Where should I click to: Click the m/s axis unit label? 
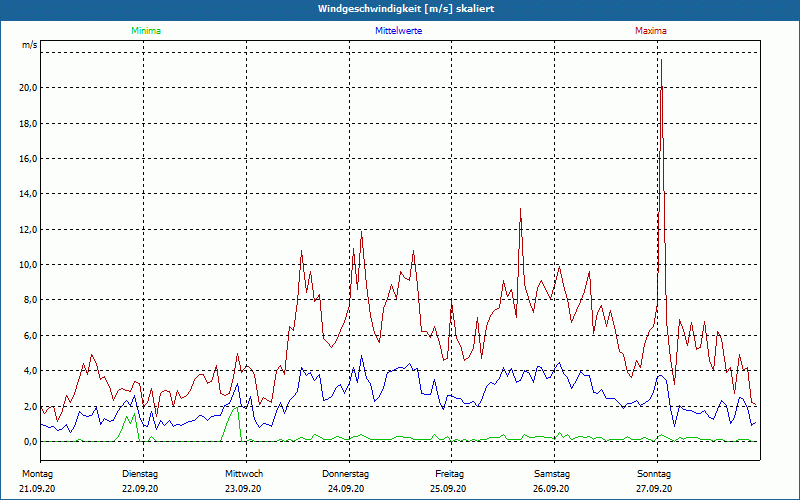tap(30, 45)
